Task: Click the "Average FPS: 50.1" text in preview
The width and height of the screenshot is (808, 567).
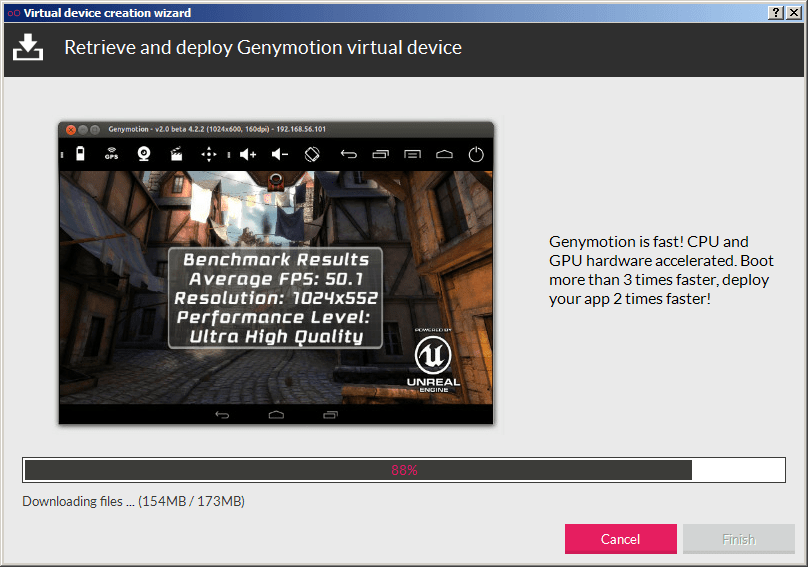Action: (276, 279)
